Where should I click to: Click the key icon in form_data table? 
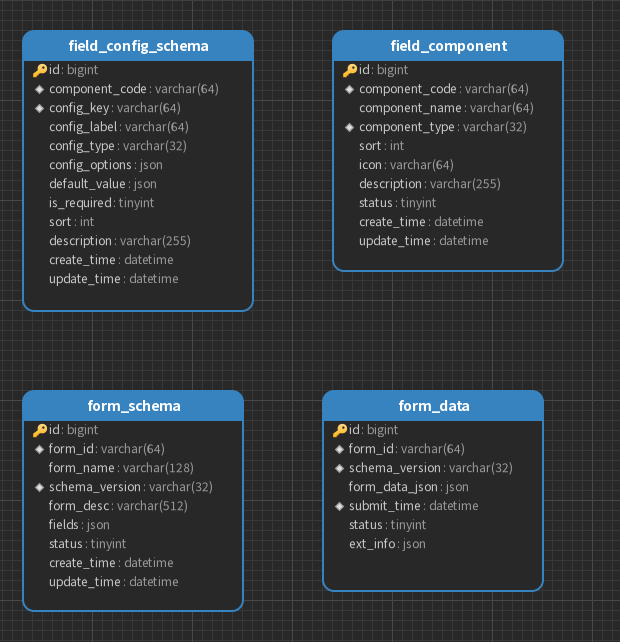tap(340, 430)
